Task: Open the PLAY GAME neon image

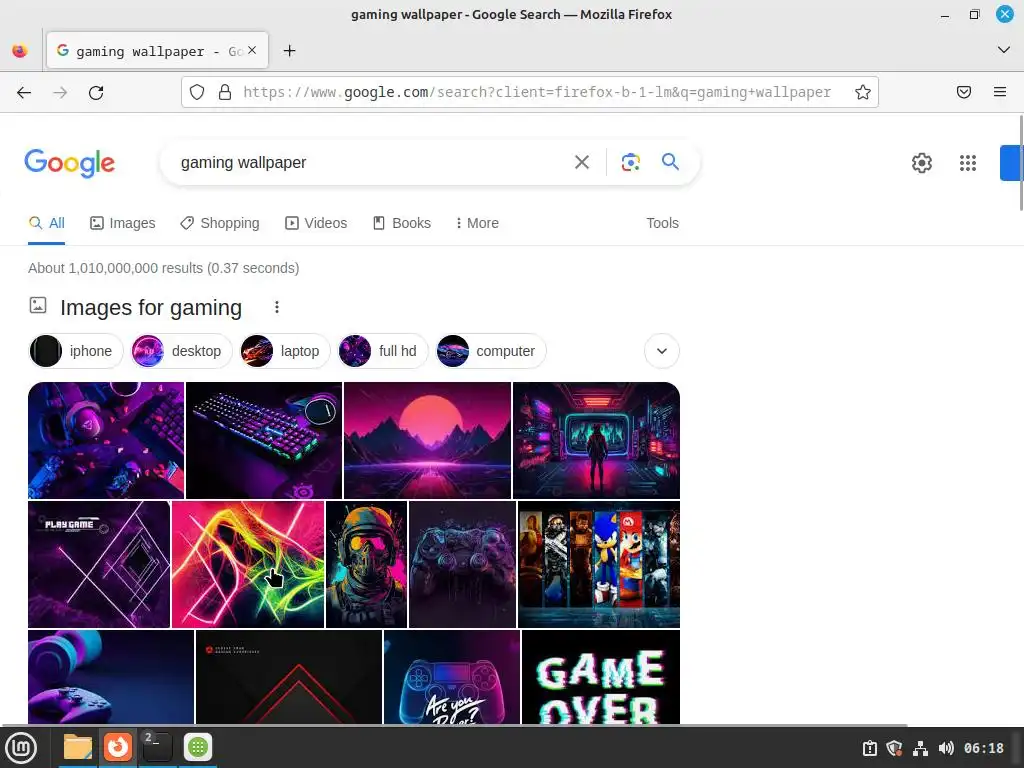Action: click(99, 564)
